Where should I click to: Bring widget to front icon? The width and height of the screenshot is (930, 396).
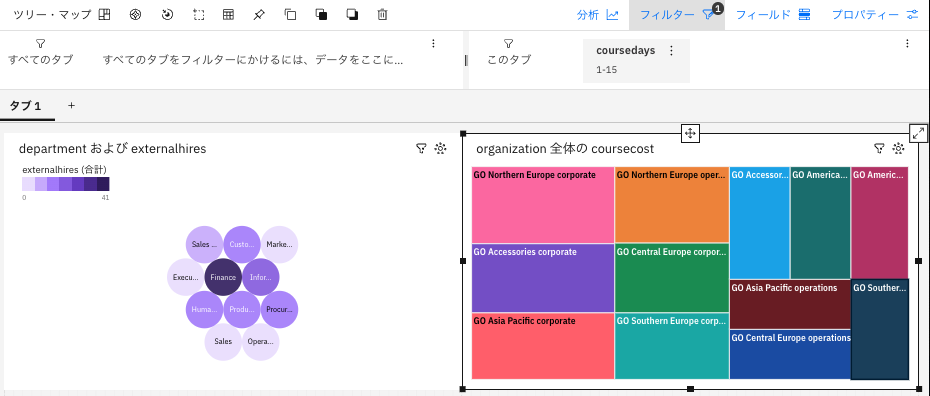click(321, 15)
